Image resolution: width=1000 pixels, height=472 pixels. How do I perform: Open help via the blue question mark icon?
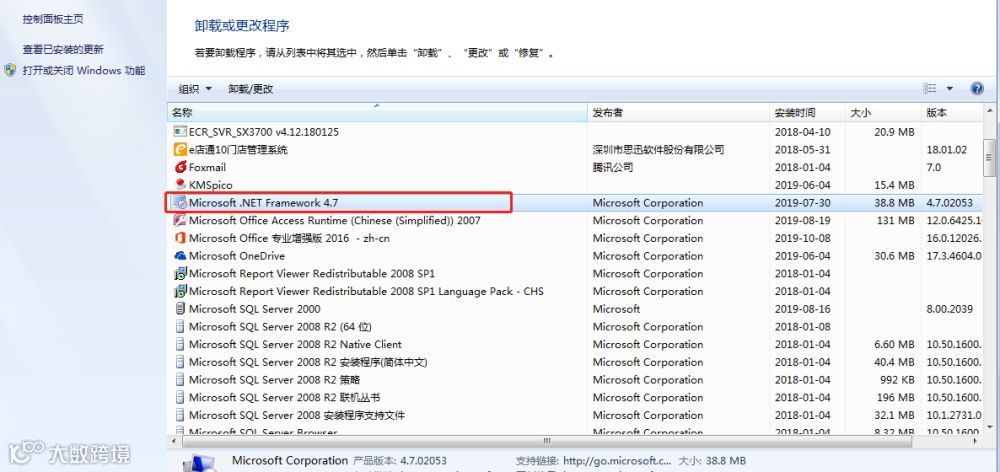(976, 89)
